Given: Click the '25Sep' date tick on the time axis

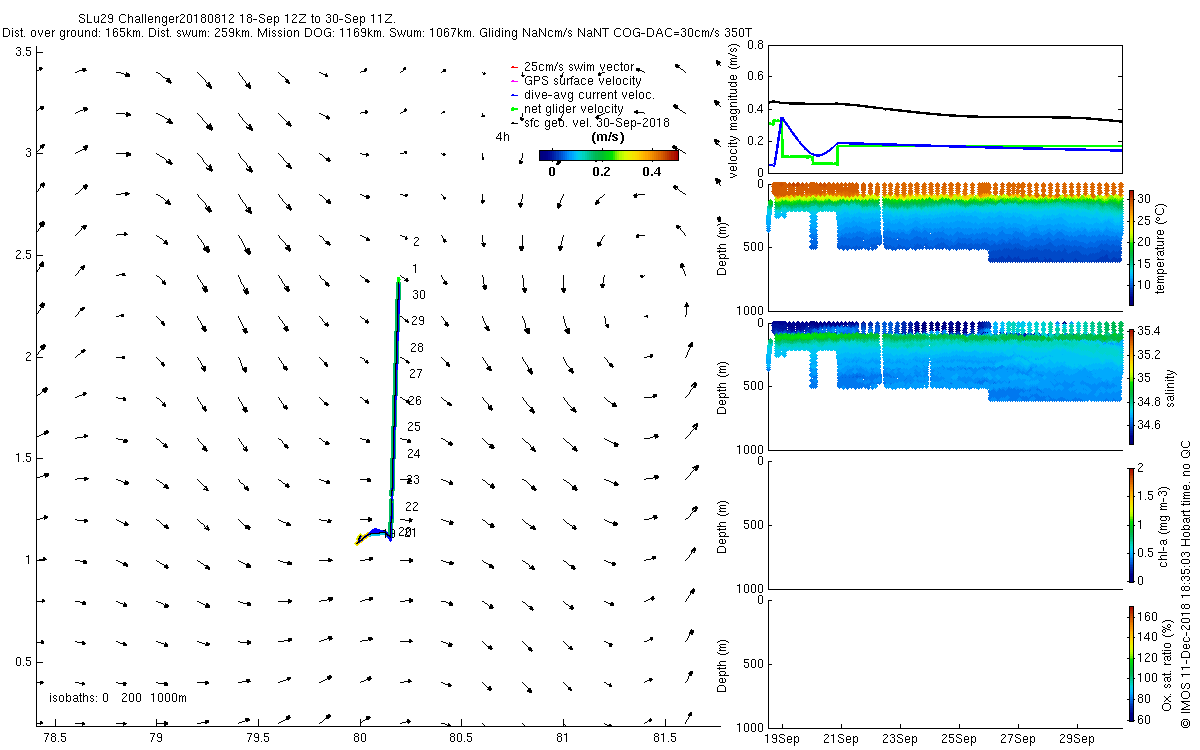Looking at the screenshot, I should tap(959, 739).
